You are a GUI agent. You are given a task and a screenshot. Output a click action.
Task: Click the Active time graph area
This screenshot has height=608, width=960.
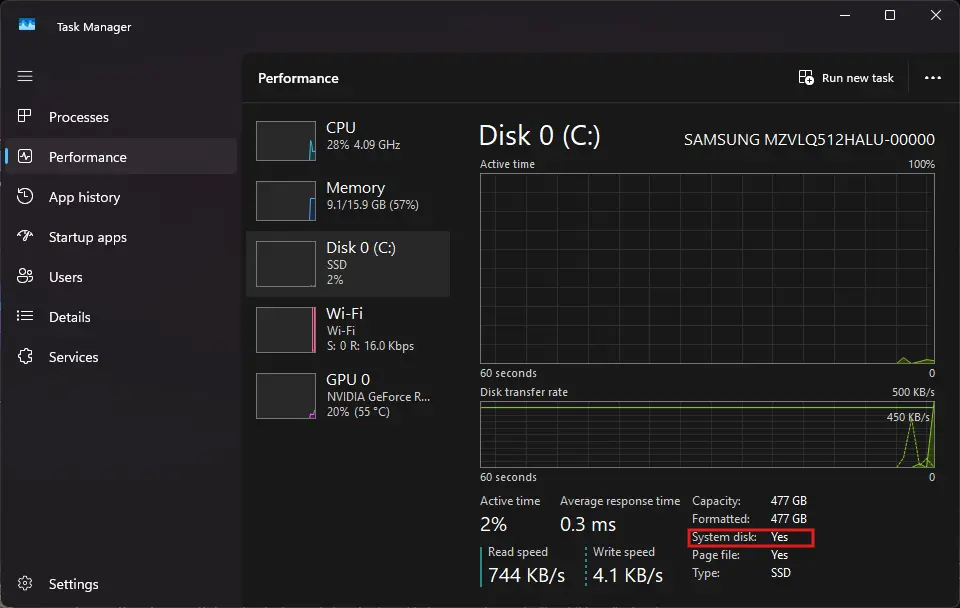pos(707,268)
